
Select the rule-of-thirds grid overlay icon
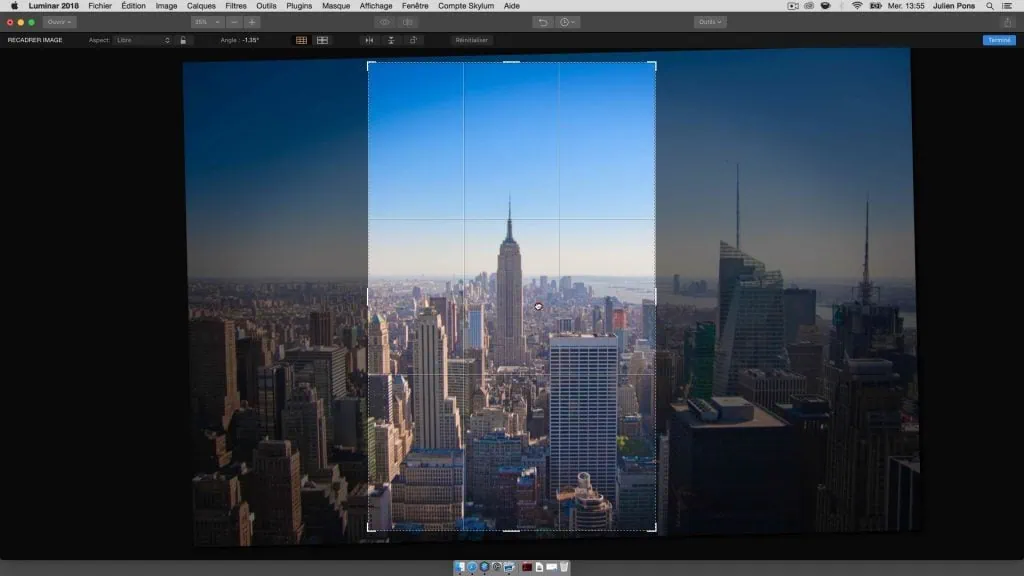pos(301,40)
